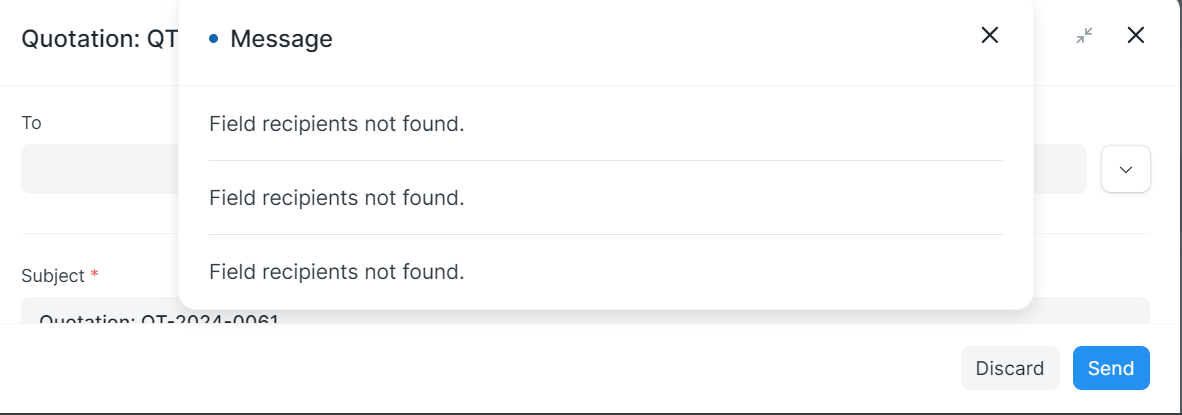Send the quotation email

(x=1111, y=368)
